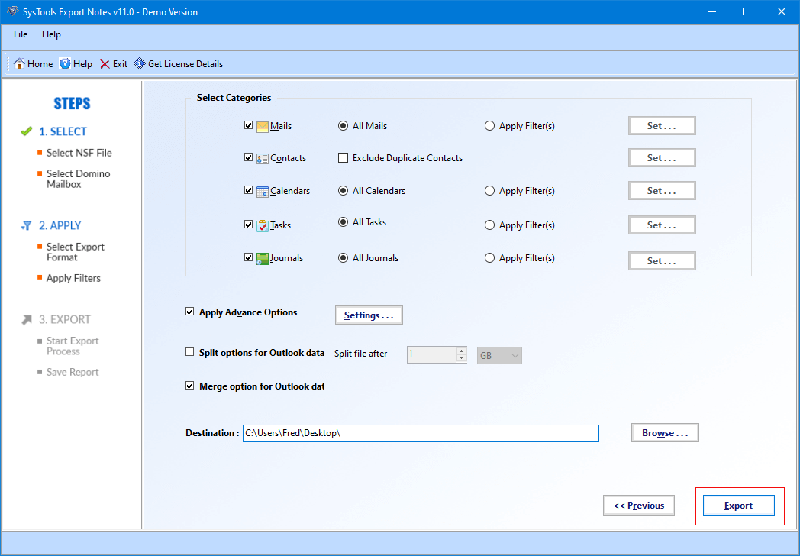The width and height of the screenshot is (800, 556).
Task: Start conversion with Export button
Action: [738, 506]
